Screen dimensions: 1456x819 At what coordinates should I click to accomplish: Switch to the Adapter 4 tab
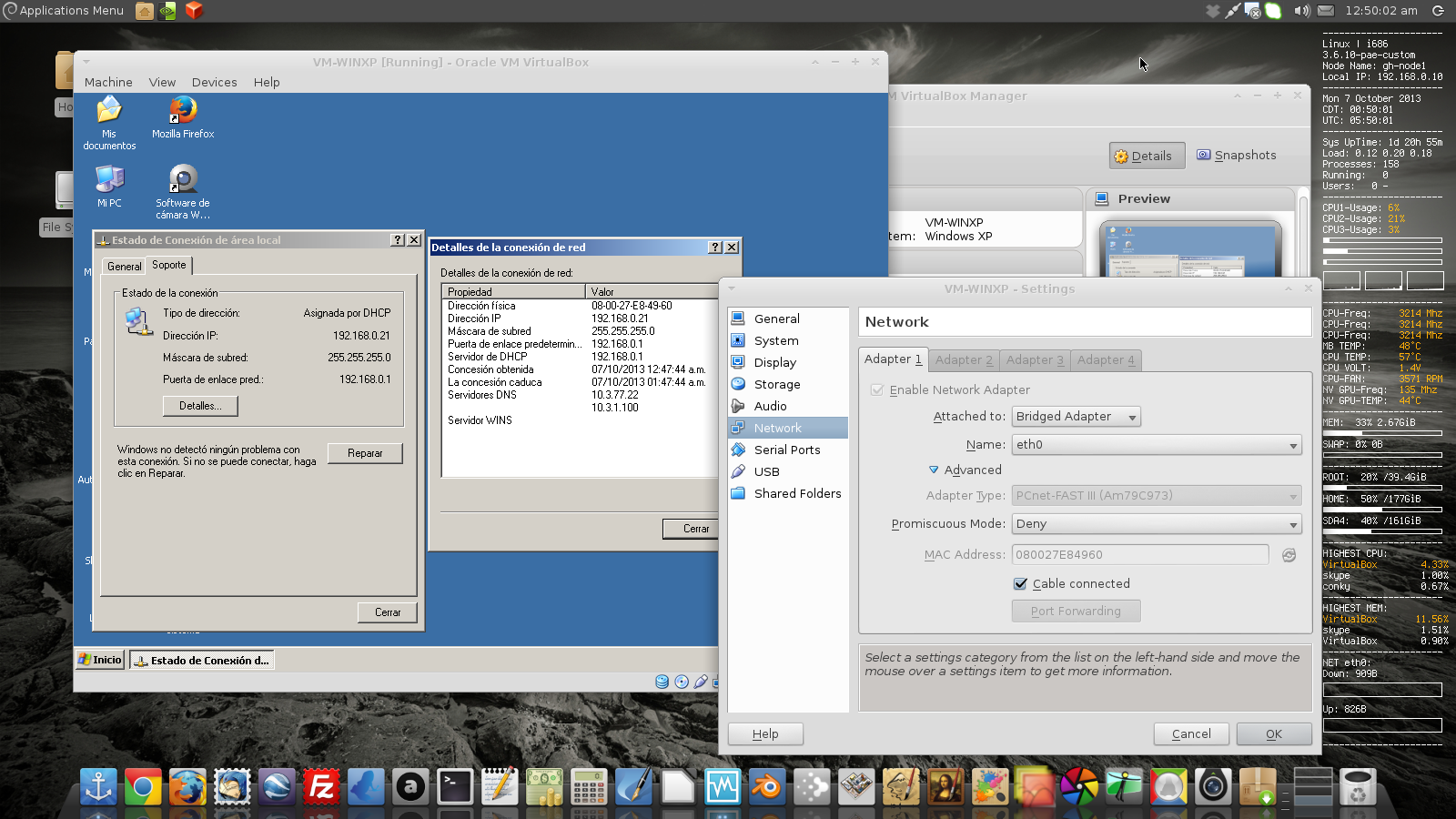1106,360
